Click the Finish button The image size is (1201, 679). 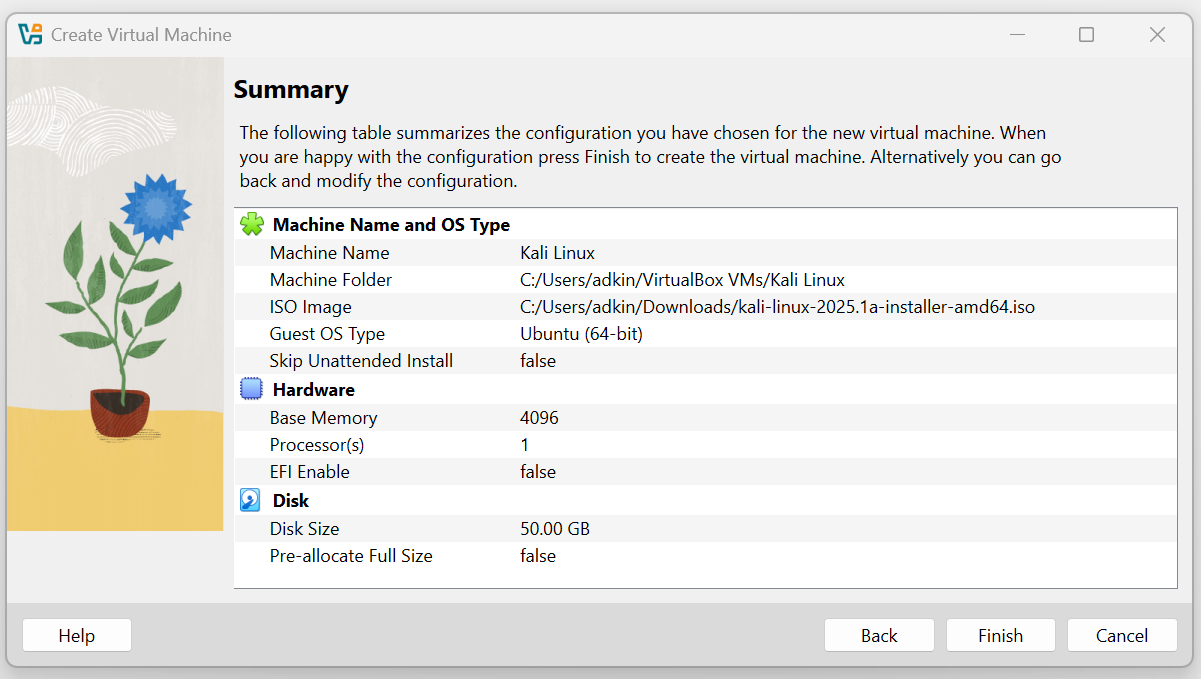pyautogui.click(x=1000, y=635)
